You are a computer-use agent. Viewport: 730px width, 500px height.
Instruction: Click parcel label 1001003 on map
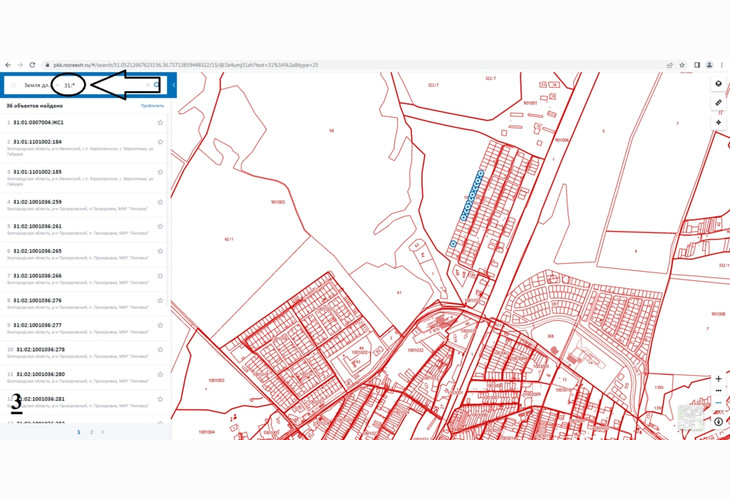(x=216, y=380)
